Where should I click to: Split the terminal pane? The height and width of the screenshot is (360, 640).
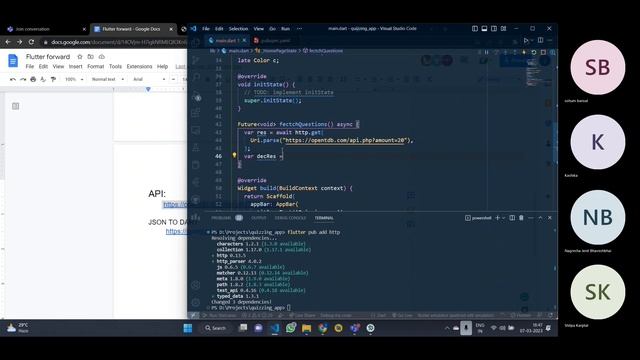click(512, 218)
